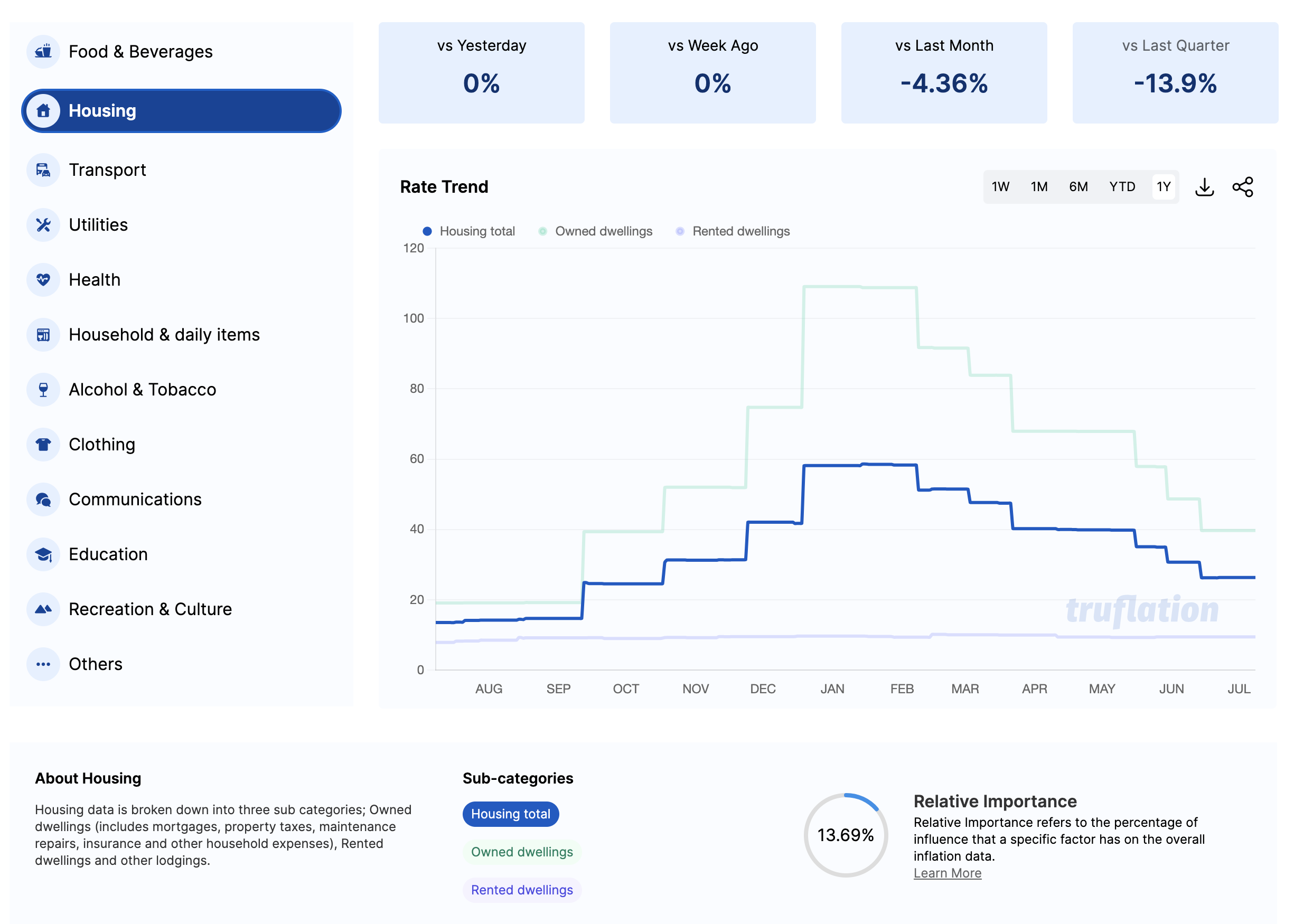
Task: Click the Learn More link
Action: click(947, 873)
